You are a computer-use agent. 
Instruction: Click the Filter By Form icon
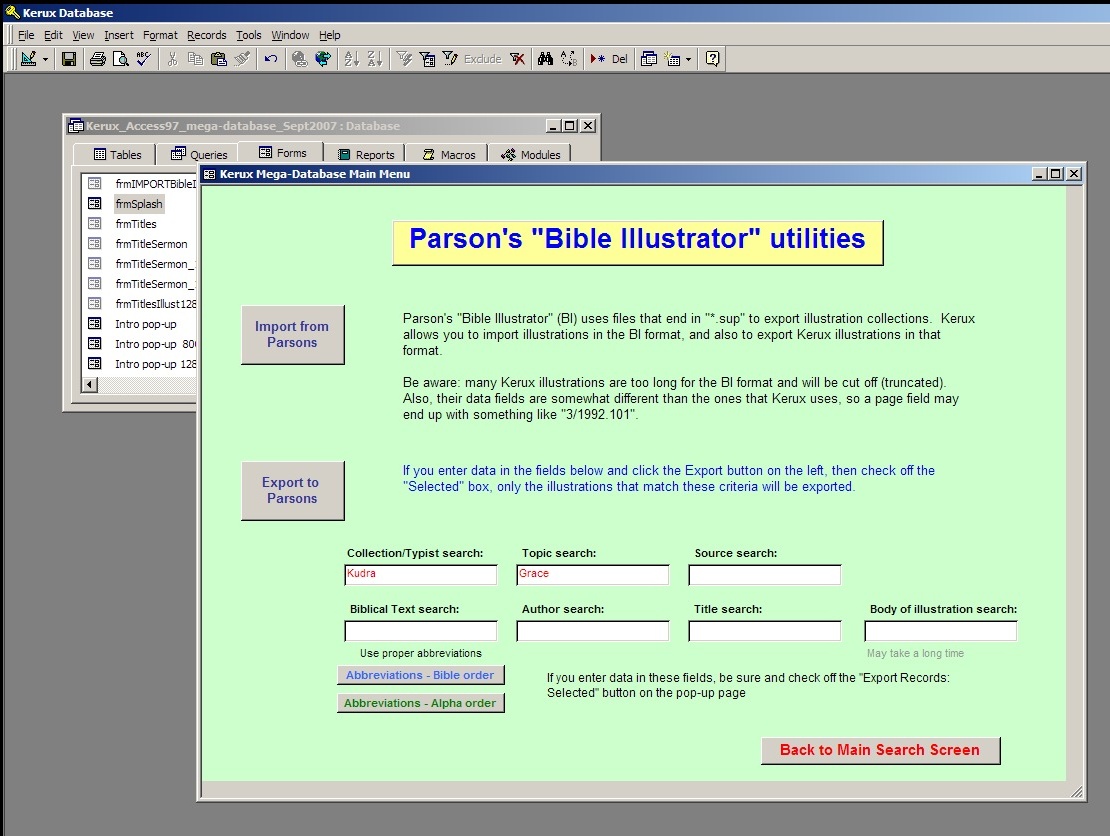428,59
